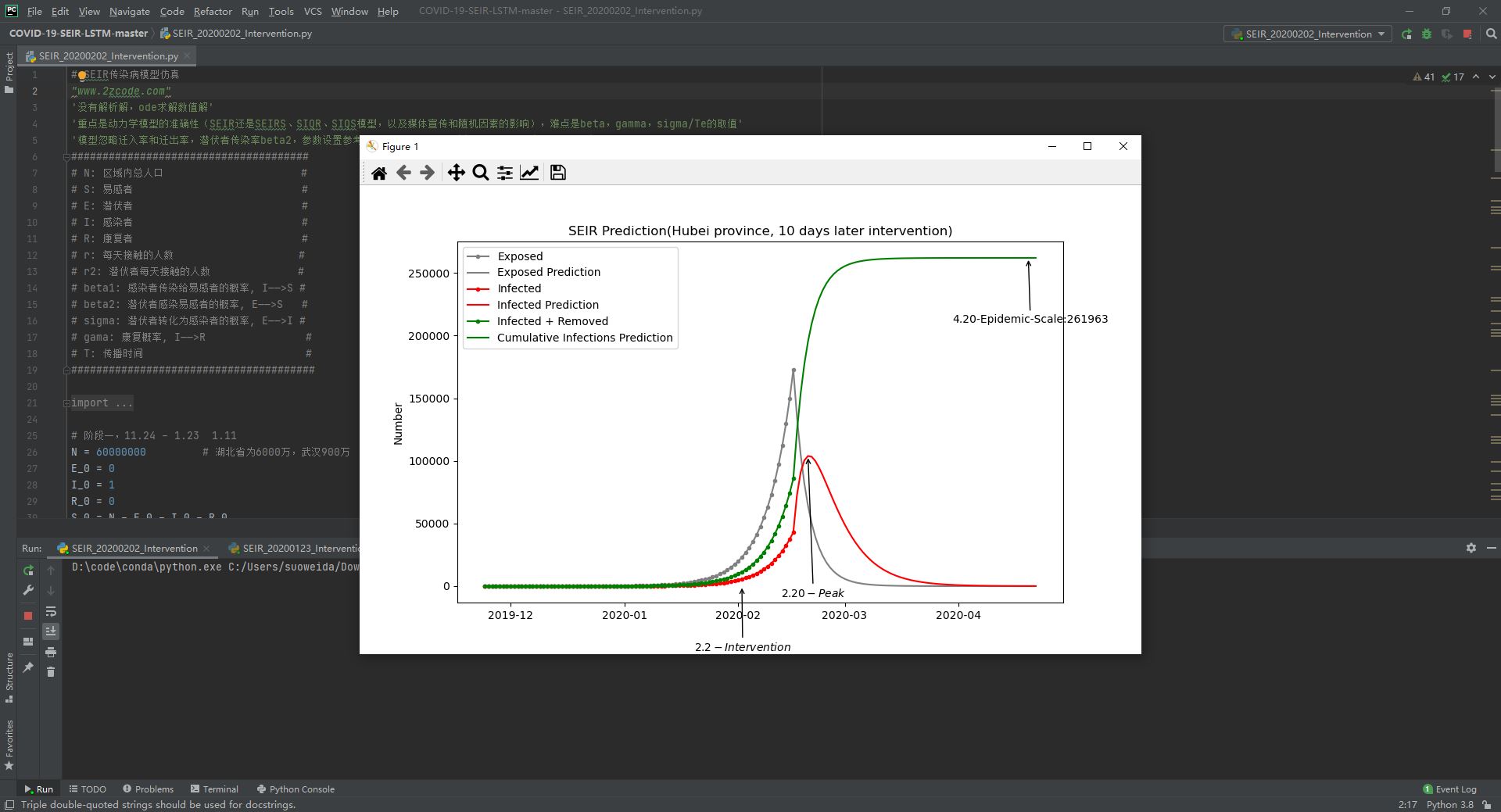
Task: Open the Help menu
Action: click(x=388, y=11)
